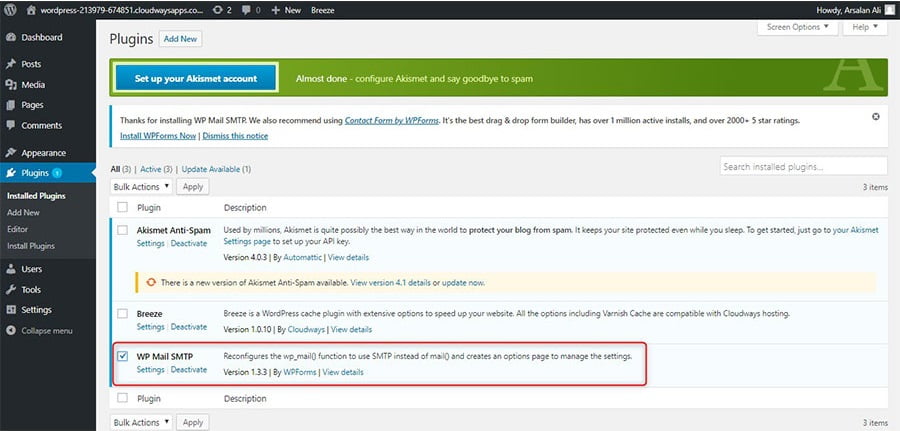Viewport: 900px width, 431px height.
Task: Open WP Mail SMTP Settings link
Action: (150, 370)
